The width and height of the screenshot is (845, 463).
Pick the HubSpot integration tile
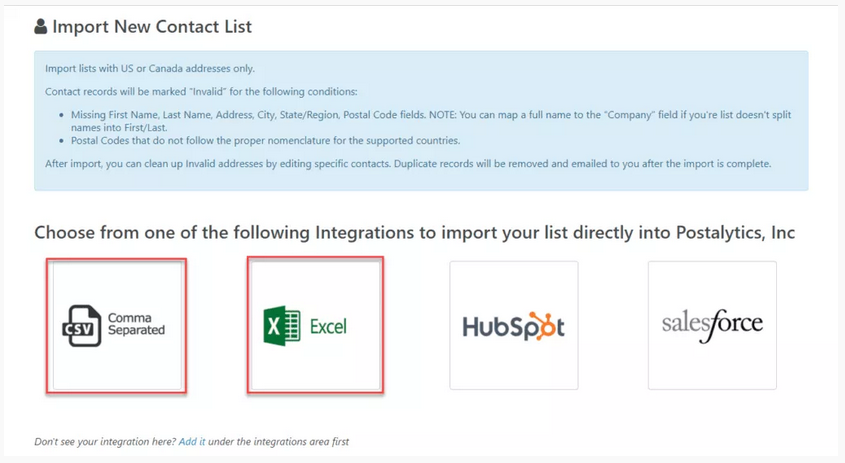point(514,326)
